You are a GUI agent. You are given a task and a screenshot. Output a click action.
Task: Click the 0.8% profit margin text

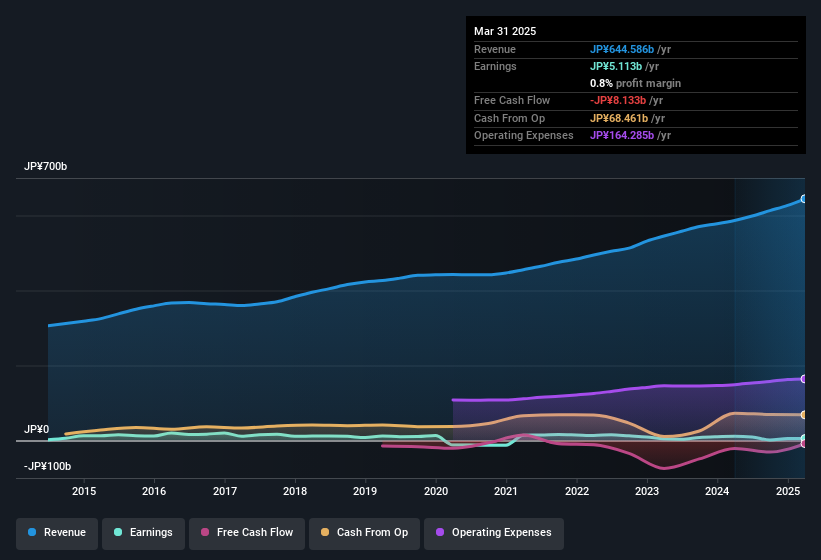coord(635,83)
